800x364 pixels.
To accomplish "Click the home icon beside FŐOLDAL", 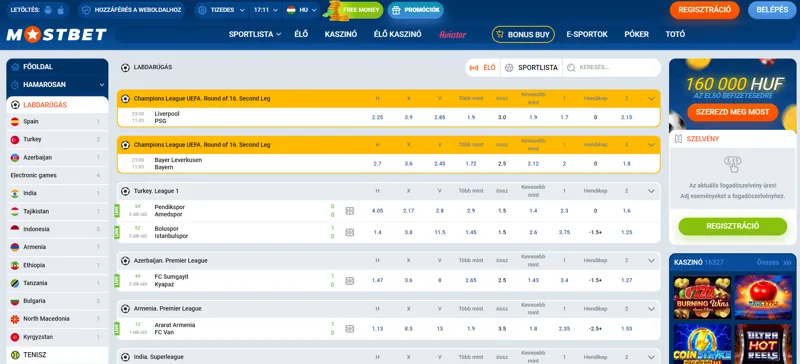I will click(x=15, y=67).
